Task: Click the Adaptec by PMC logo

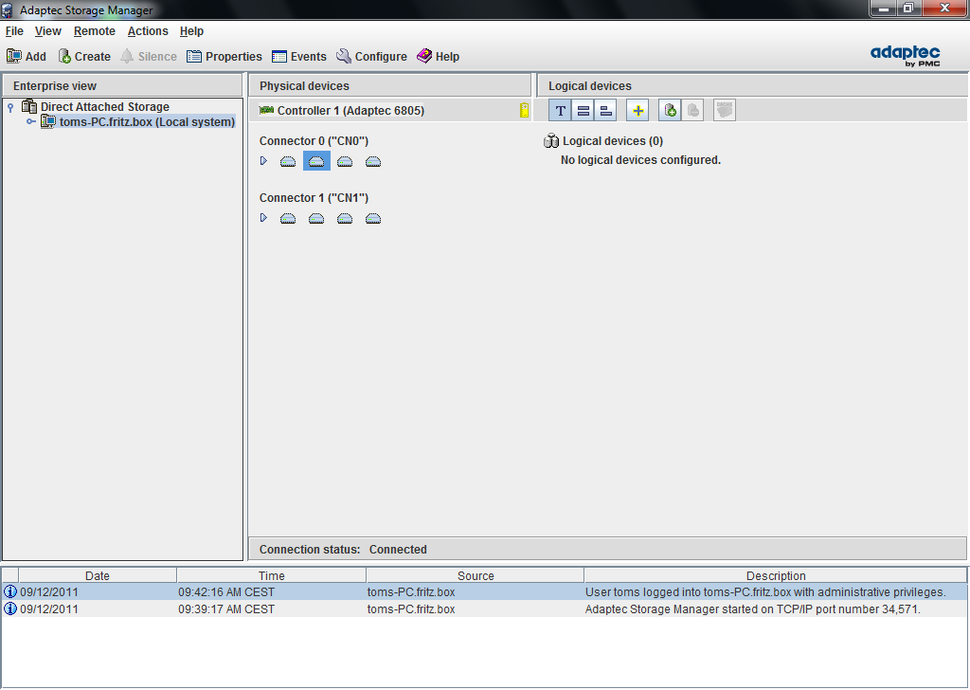Action: [905, 56]
